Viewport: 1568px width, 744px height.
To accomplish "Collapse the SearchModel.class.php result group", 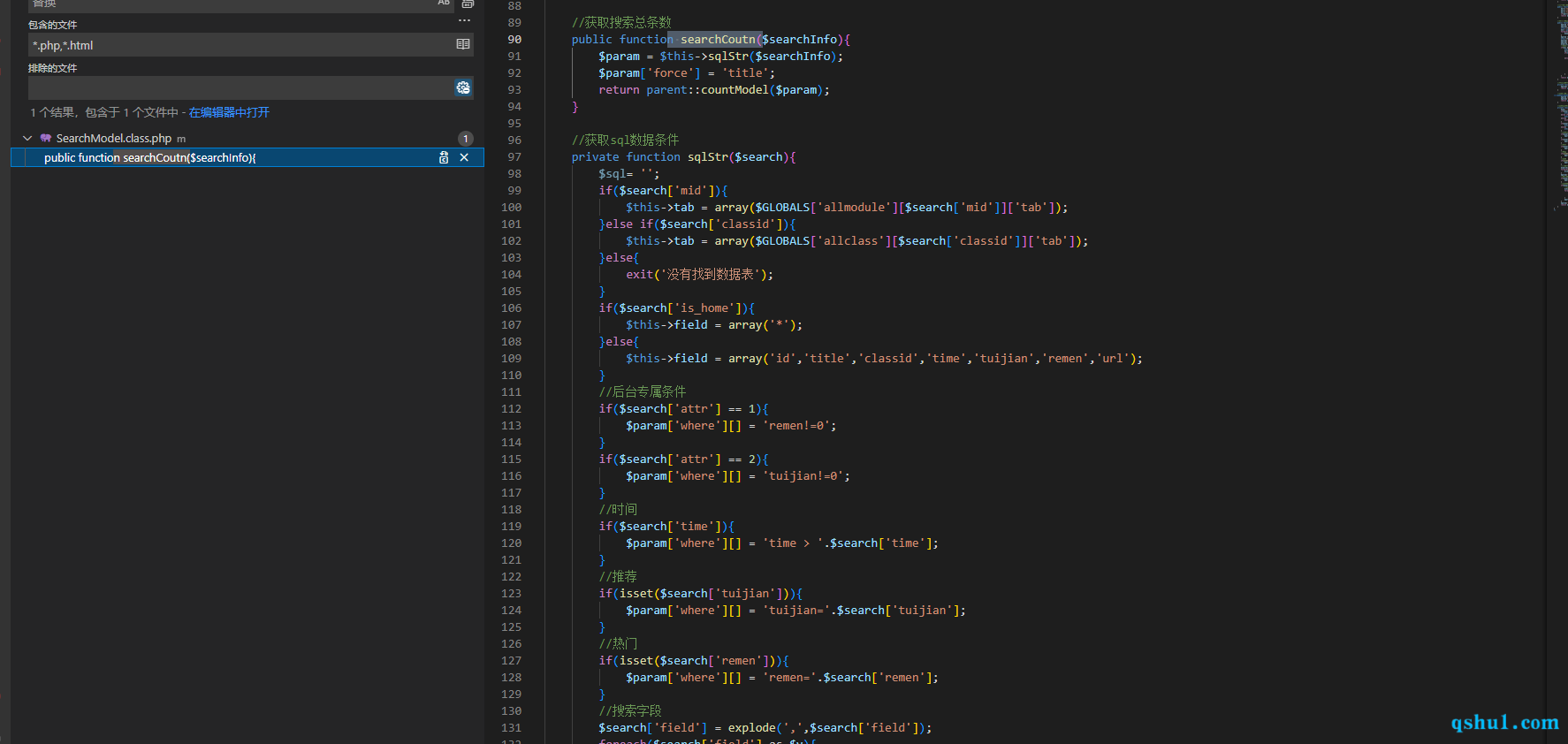I will tap(27, 138).
